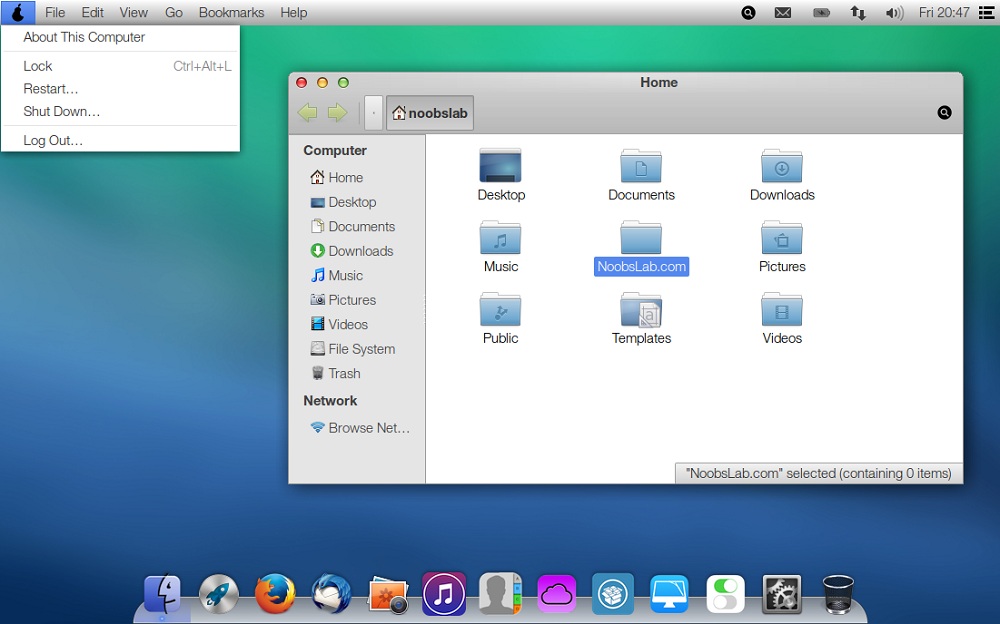Viewport: 1000px width, 624px height.
Task: Expand the path toggle button beside noobslab
Action: click(373, 113)
